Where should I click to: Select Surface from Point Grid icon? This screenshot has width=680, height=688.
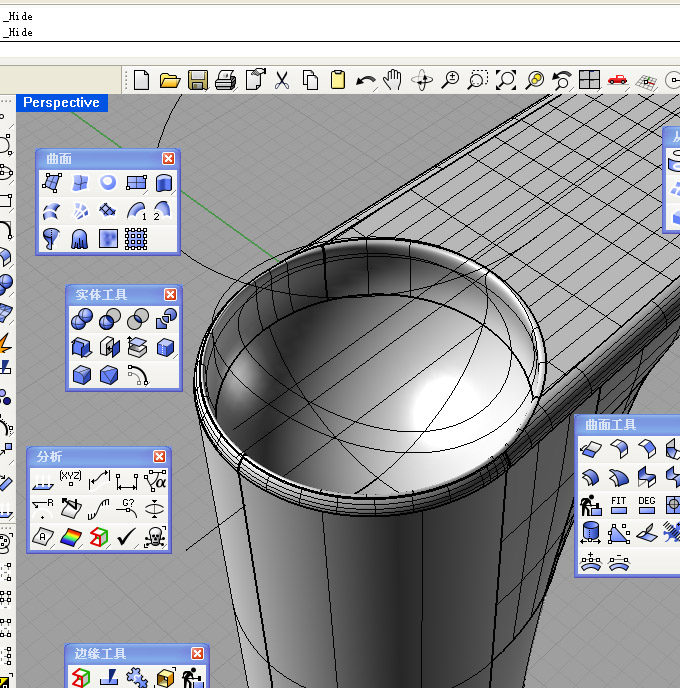click(136, 239)
